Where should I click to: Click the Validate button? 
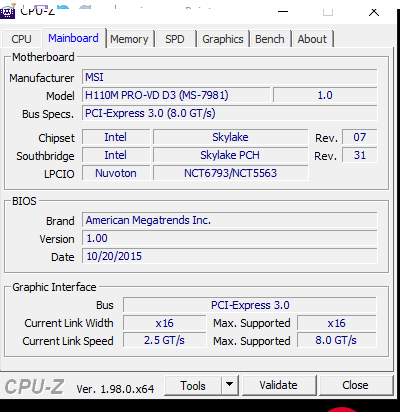[279, 385]
